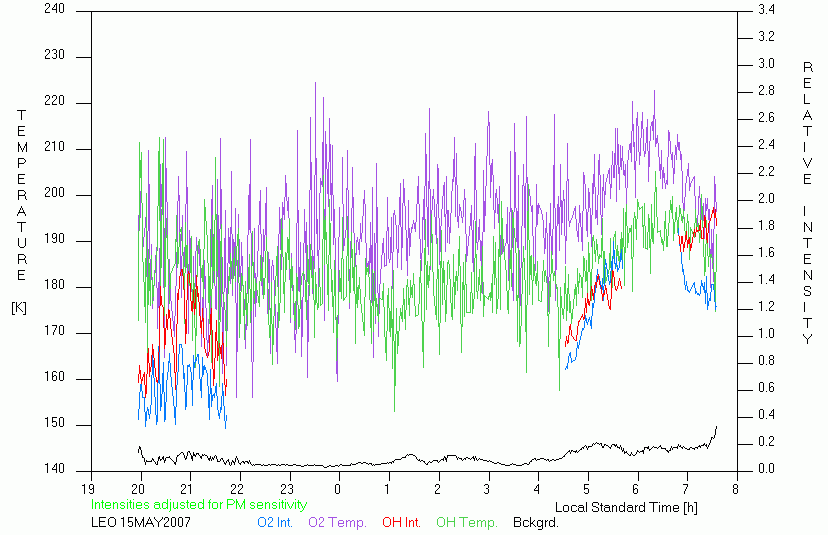Image resolution: width=828 pixels, height=535 pixels.
Task: Click time axis label 0
Action: (337, 489)
